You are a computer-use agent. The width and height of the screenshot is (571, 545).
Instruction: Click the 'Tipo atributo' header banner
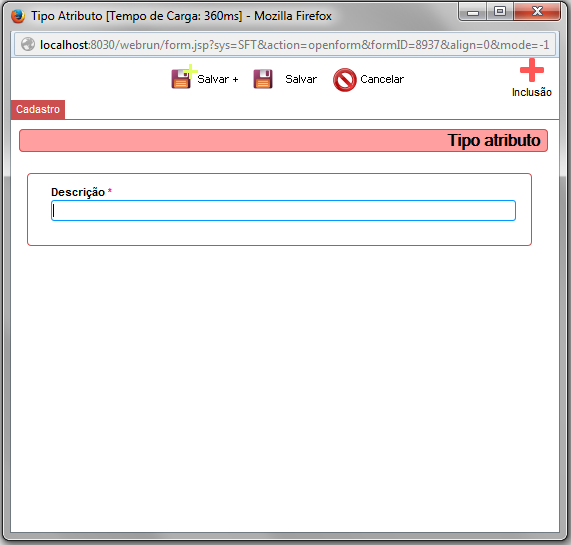283,141
